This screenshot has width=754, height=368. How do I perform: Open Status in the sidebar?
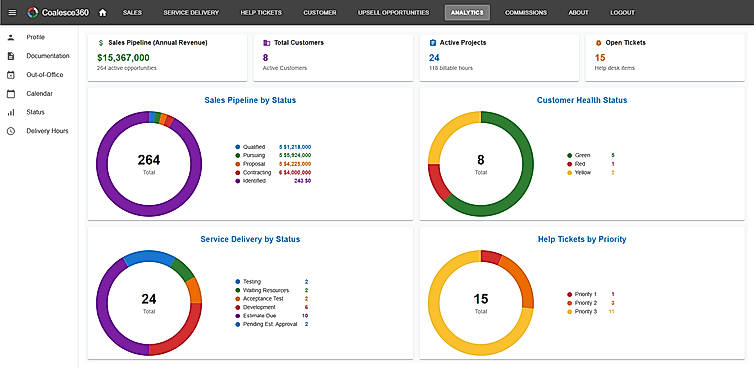(36, 112)
